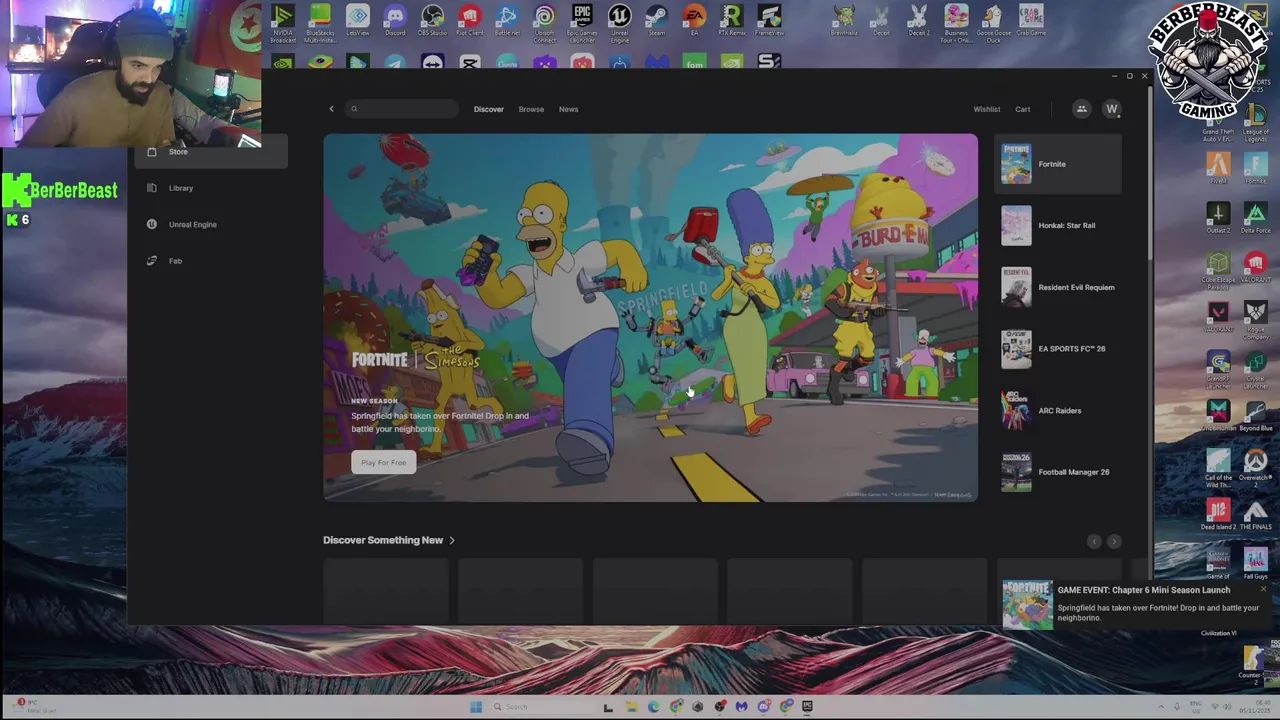The height and width of the screenshot is (720, 1280).
Task: Open NVIDIA Broadcast desktop icon
Action: (283, 23)
